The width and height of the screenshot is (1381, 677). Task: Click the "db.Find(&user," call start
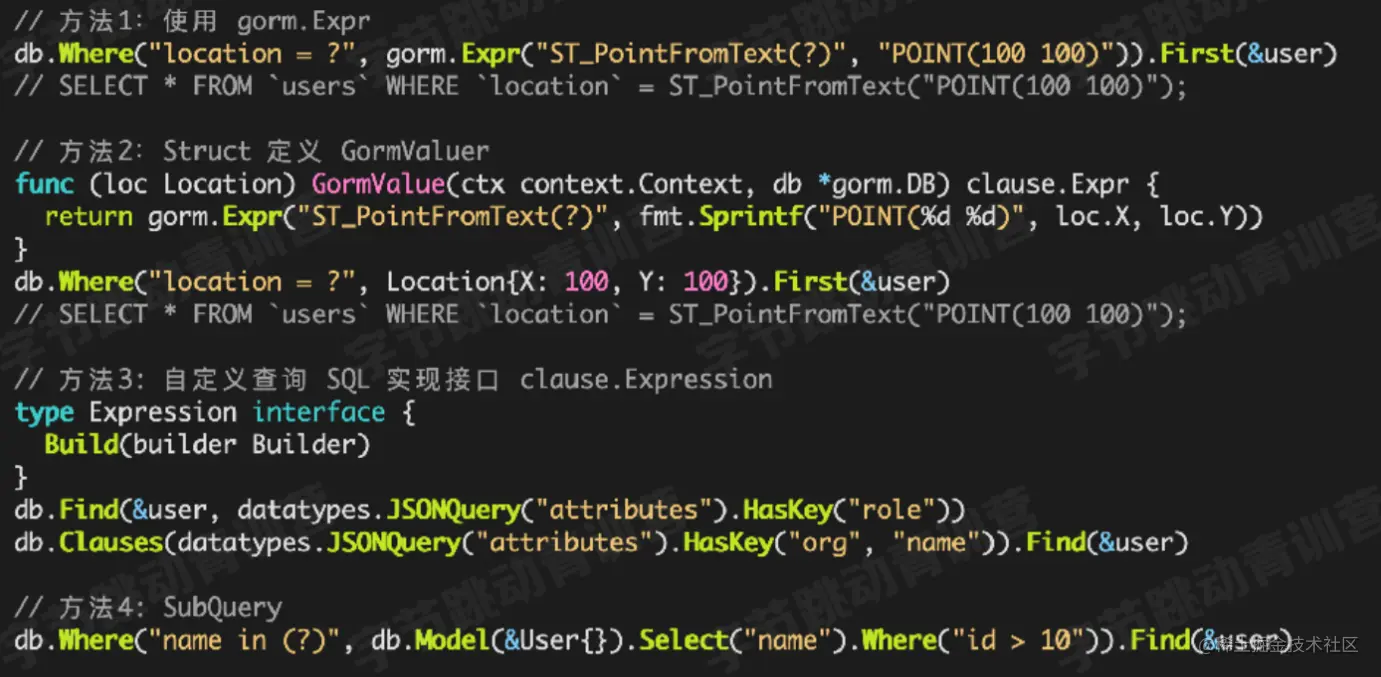coord(118,510)
